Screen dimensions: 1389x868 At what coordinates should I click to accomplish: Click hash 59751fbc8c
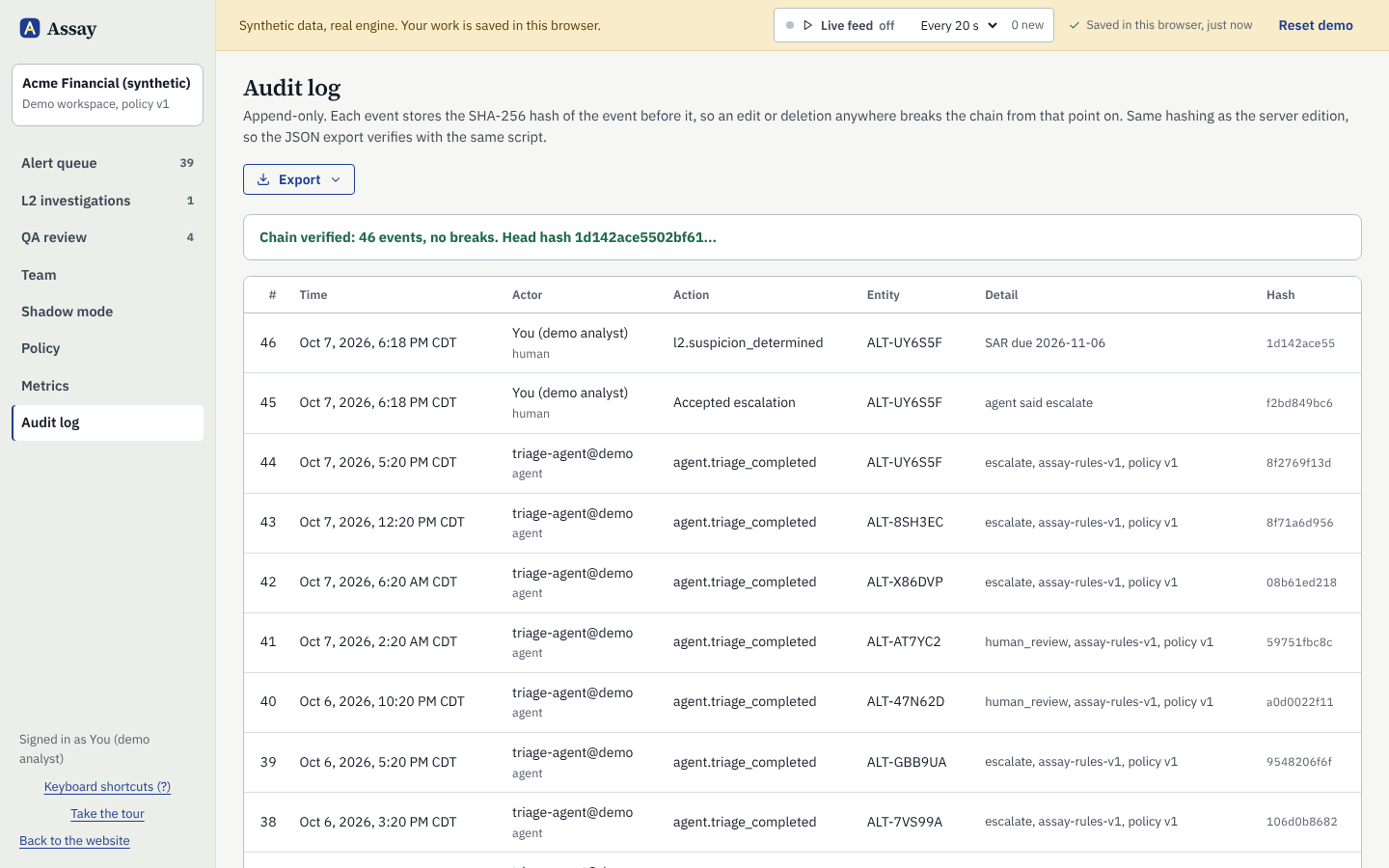coord(1299,642)
